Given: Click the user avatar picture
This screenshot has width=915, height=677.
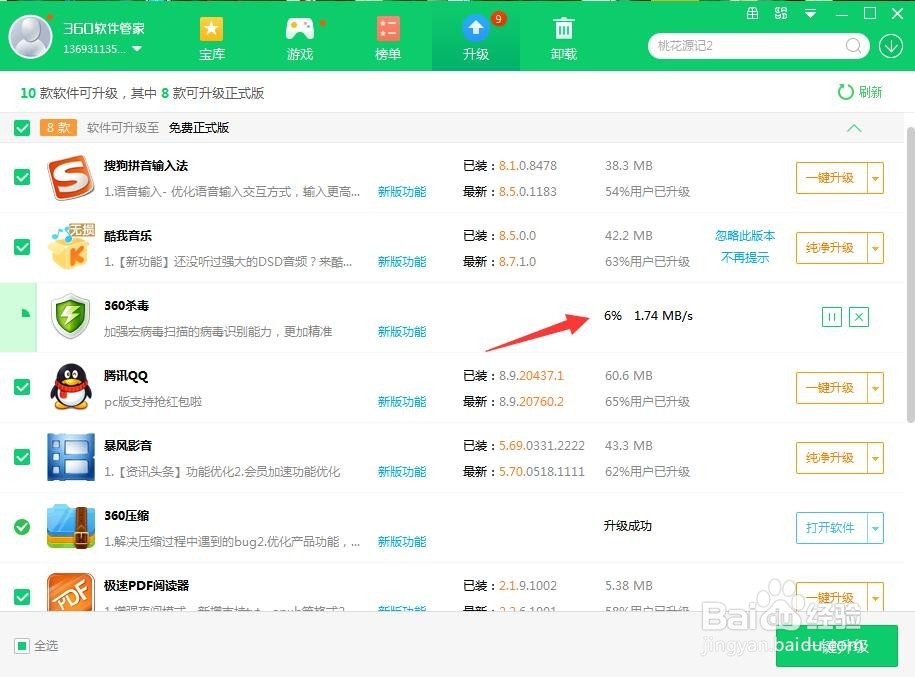Looking at the screenshot, I should coord(30,36).
